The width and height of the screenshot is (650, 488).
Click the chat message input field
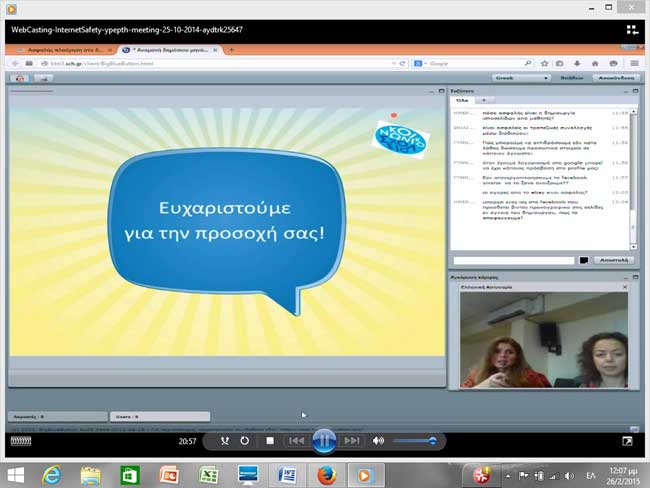click(513, 260)
